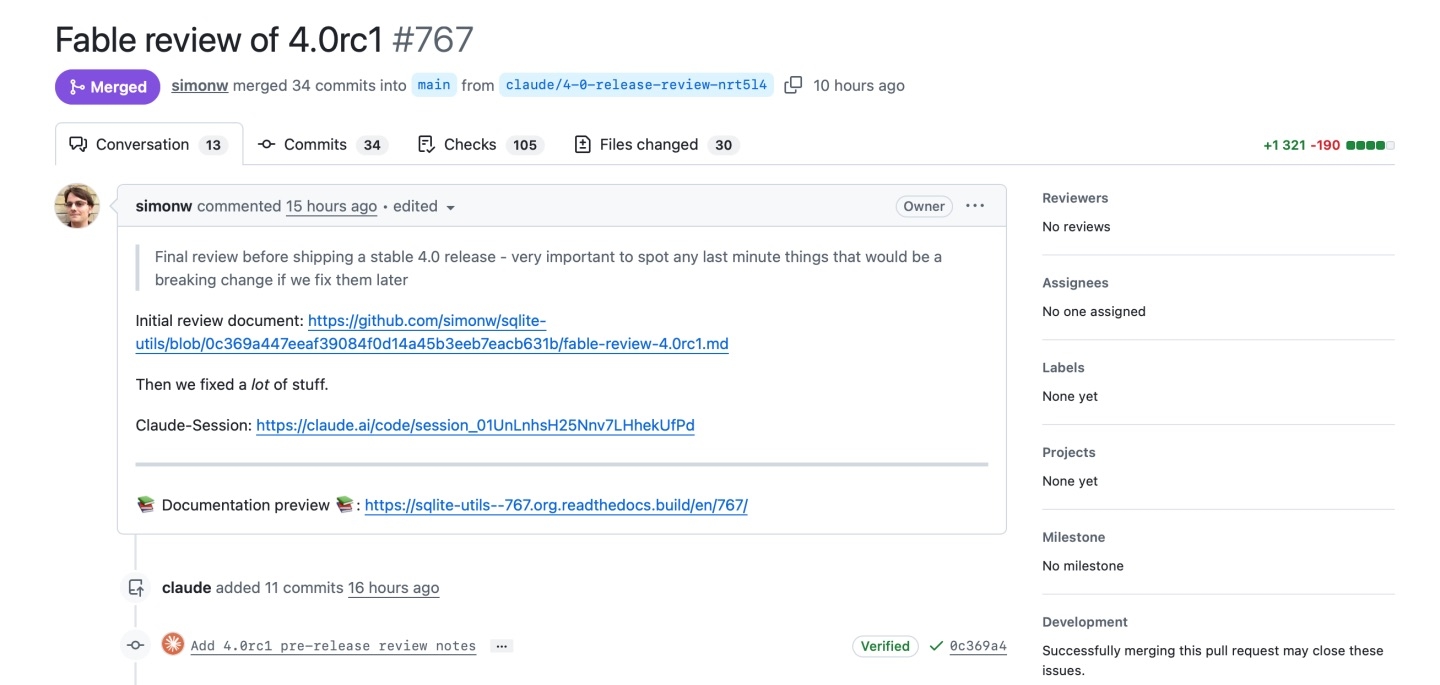Image resolution: width=1440 pixels, height=685 pixels.
Task: Open simonw profile link in merge header
Action: pos(200,86)
